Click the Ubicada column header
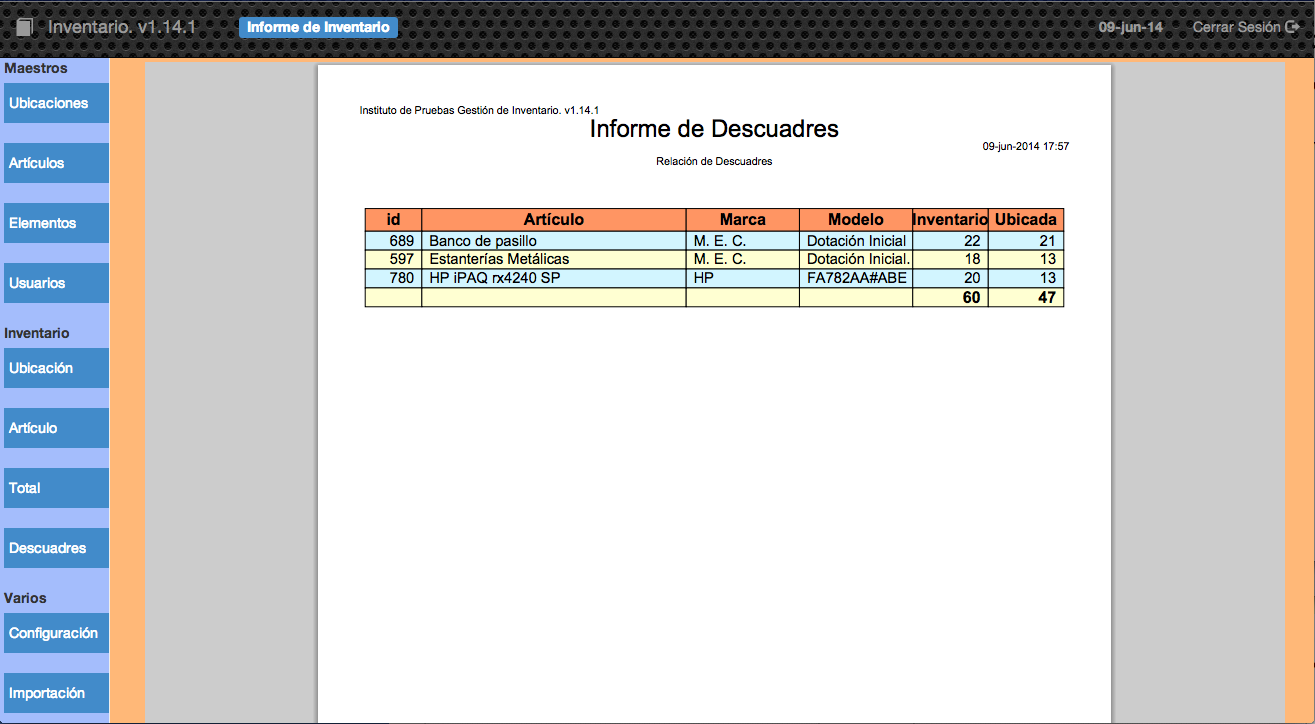Viewport: 1315px width, 724px height. point(1026,219)
